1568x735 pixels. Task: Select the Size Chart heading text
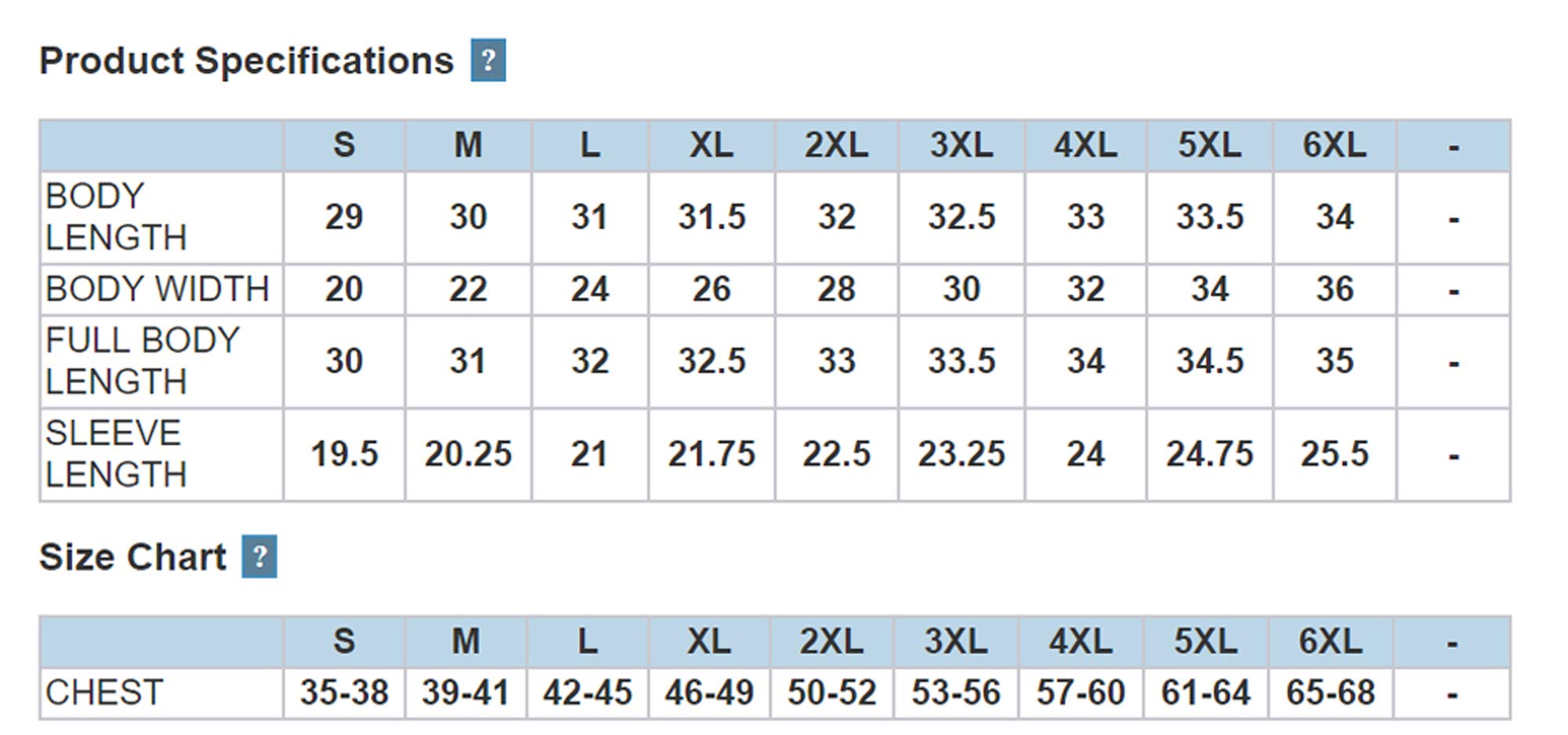point(132,557)
